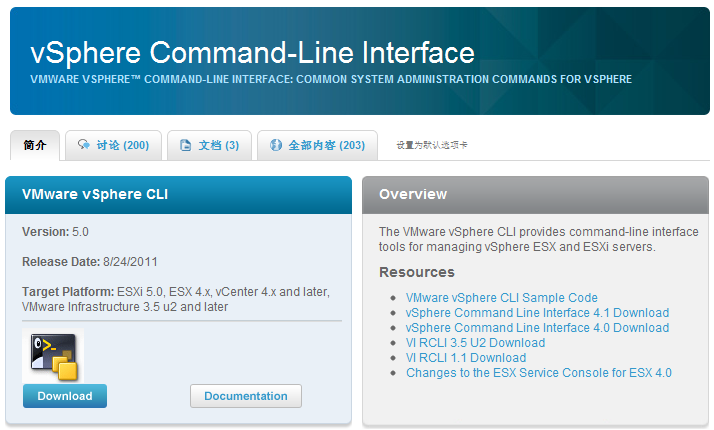Click VI RCLI 1.1 Download link

click(x=465, y=358)
